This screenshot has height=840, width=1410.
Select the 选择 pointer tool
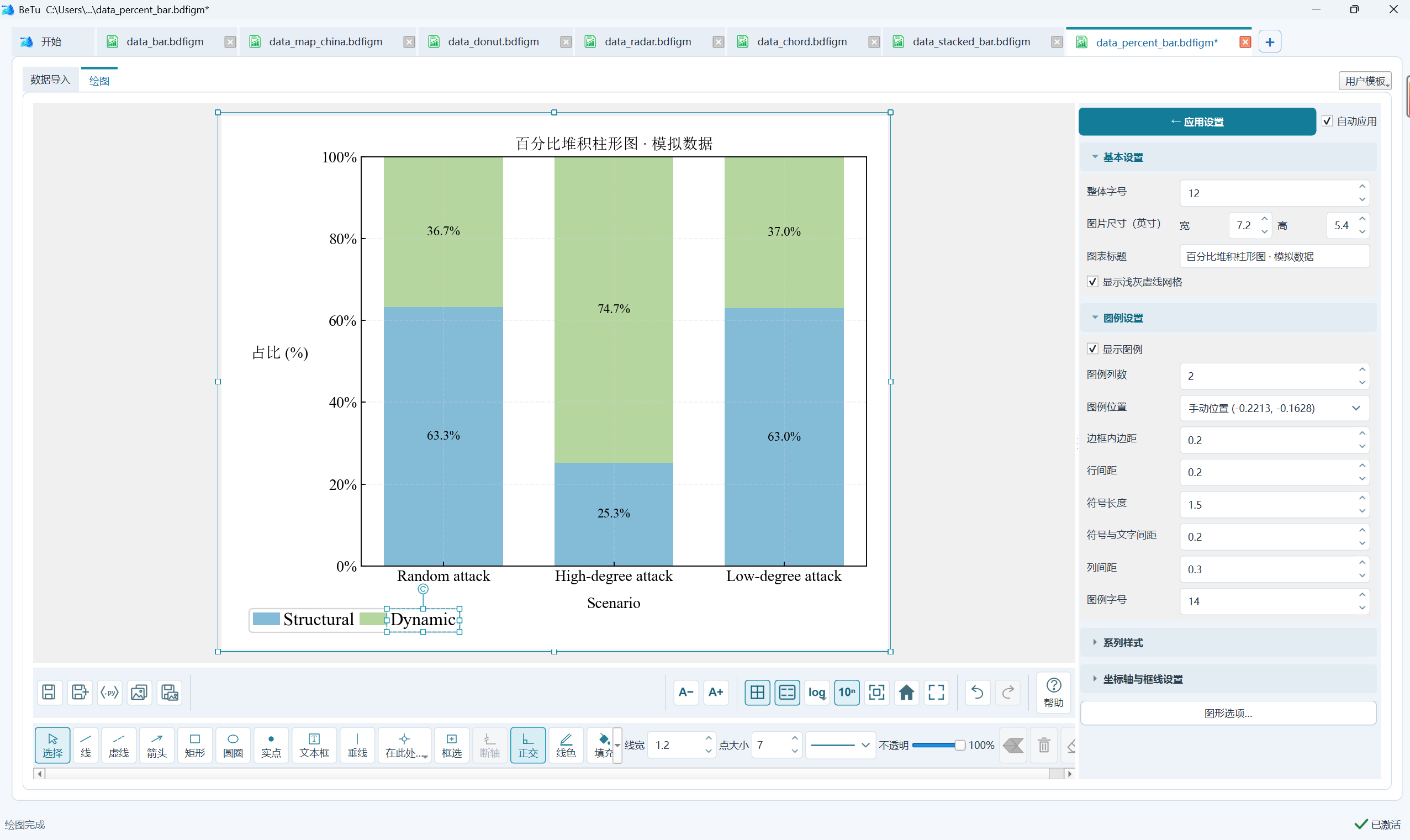point(52,745)
